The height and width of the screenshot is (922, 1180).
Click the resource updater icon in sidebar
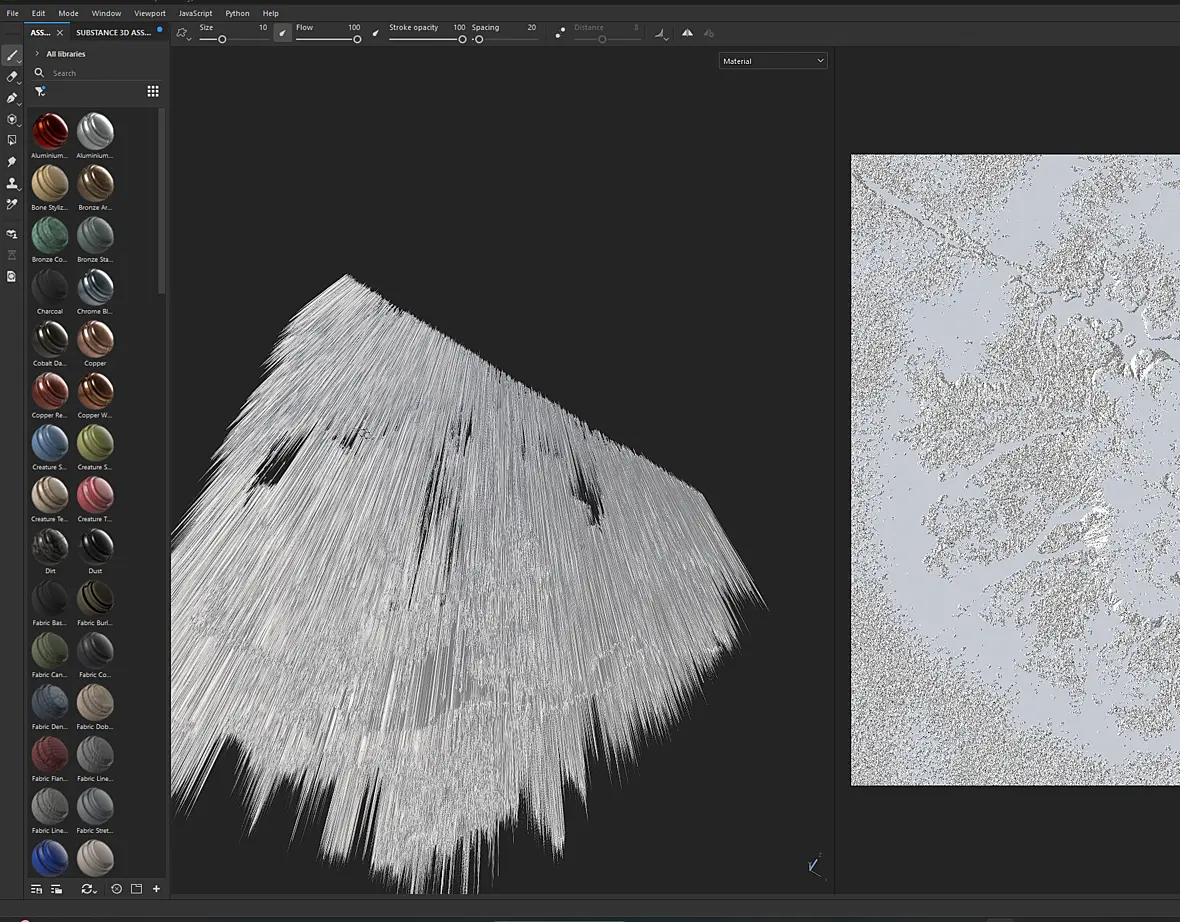(x=11, y=234)
